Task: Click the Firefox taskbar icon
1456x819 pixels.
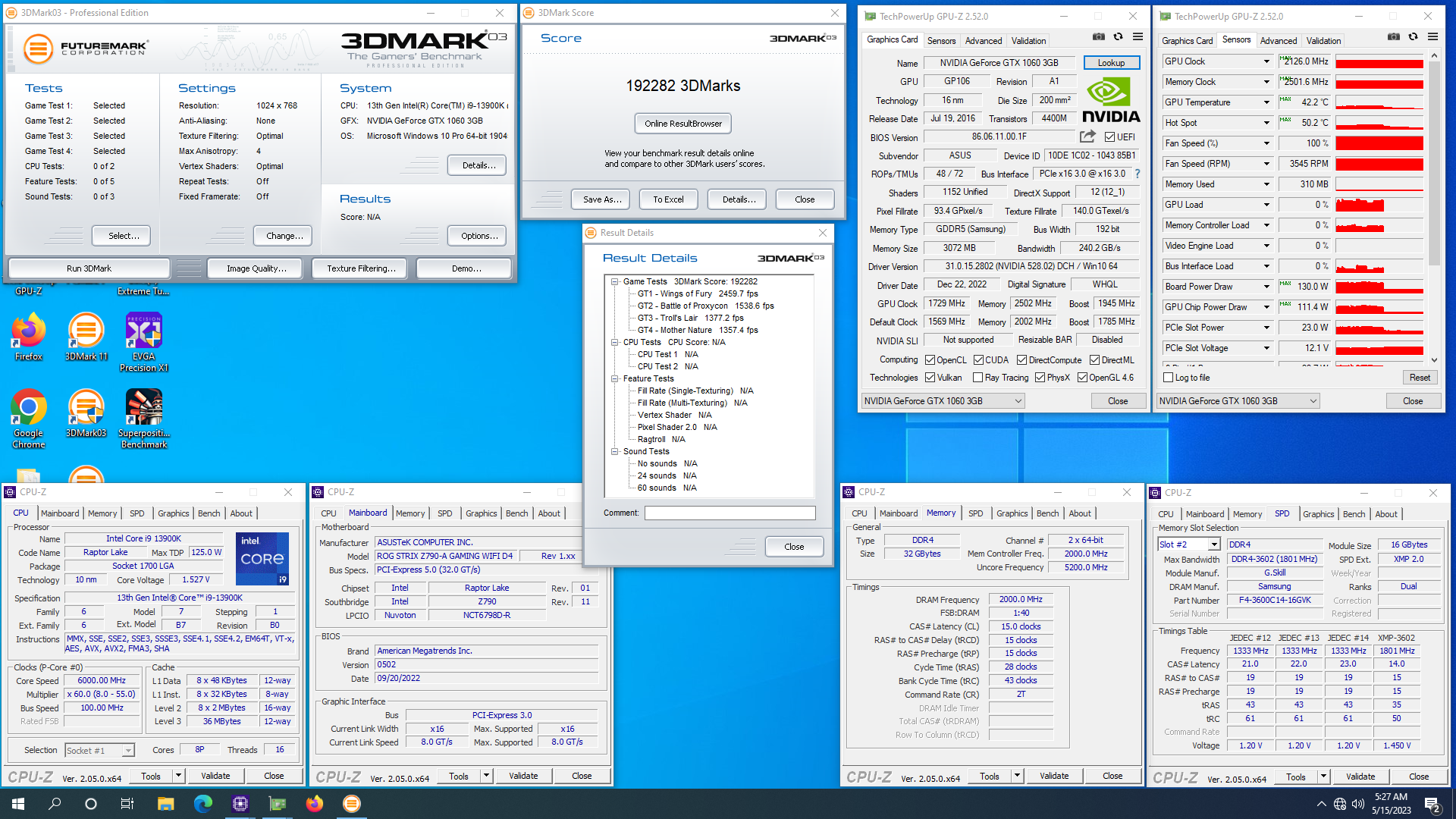Action: pyautogui.click(x=314, y=804)
